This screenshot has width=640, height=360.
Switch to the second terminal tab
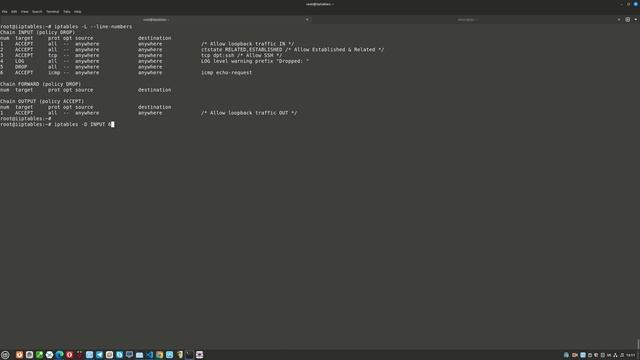pyautogui.click(x=467, y=20)
